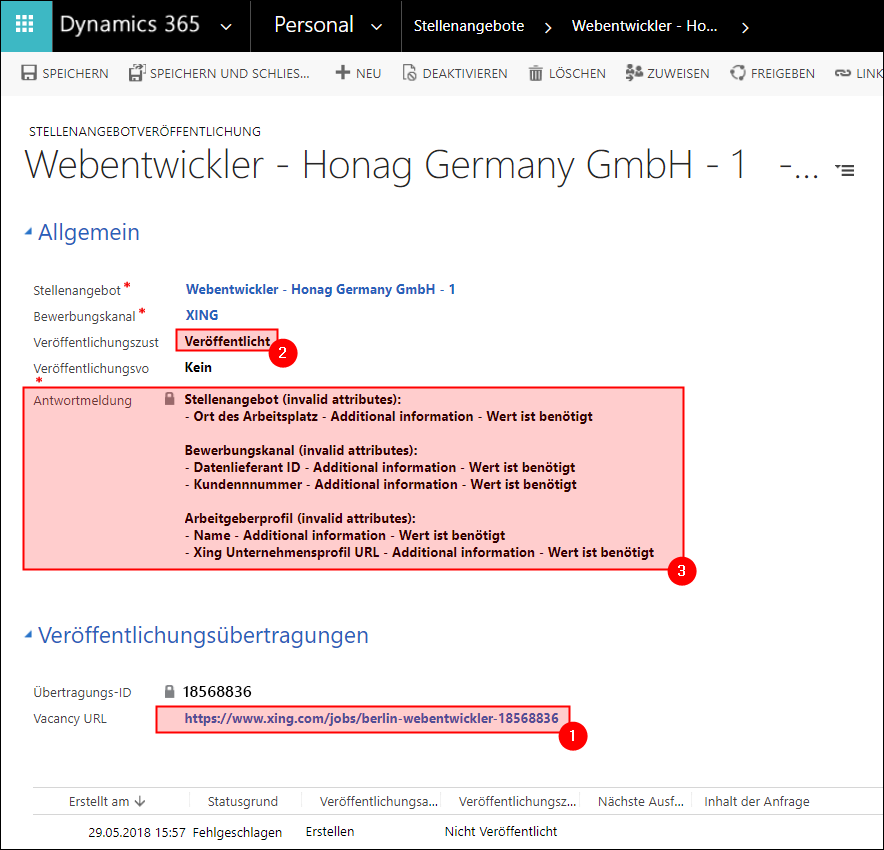Image resolution: width=884 pixels, height=850 pixels.
Task: Click the Dynamics 365 home label
Action: pyautogui.click(x=130, y=24)
